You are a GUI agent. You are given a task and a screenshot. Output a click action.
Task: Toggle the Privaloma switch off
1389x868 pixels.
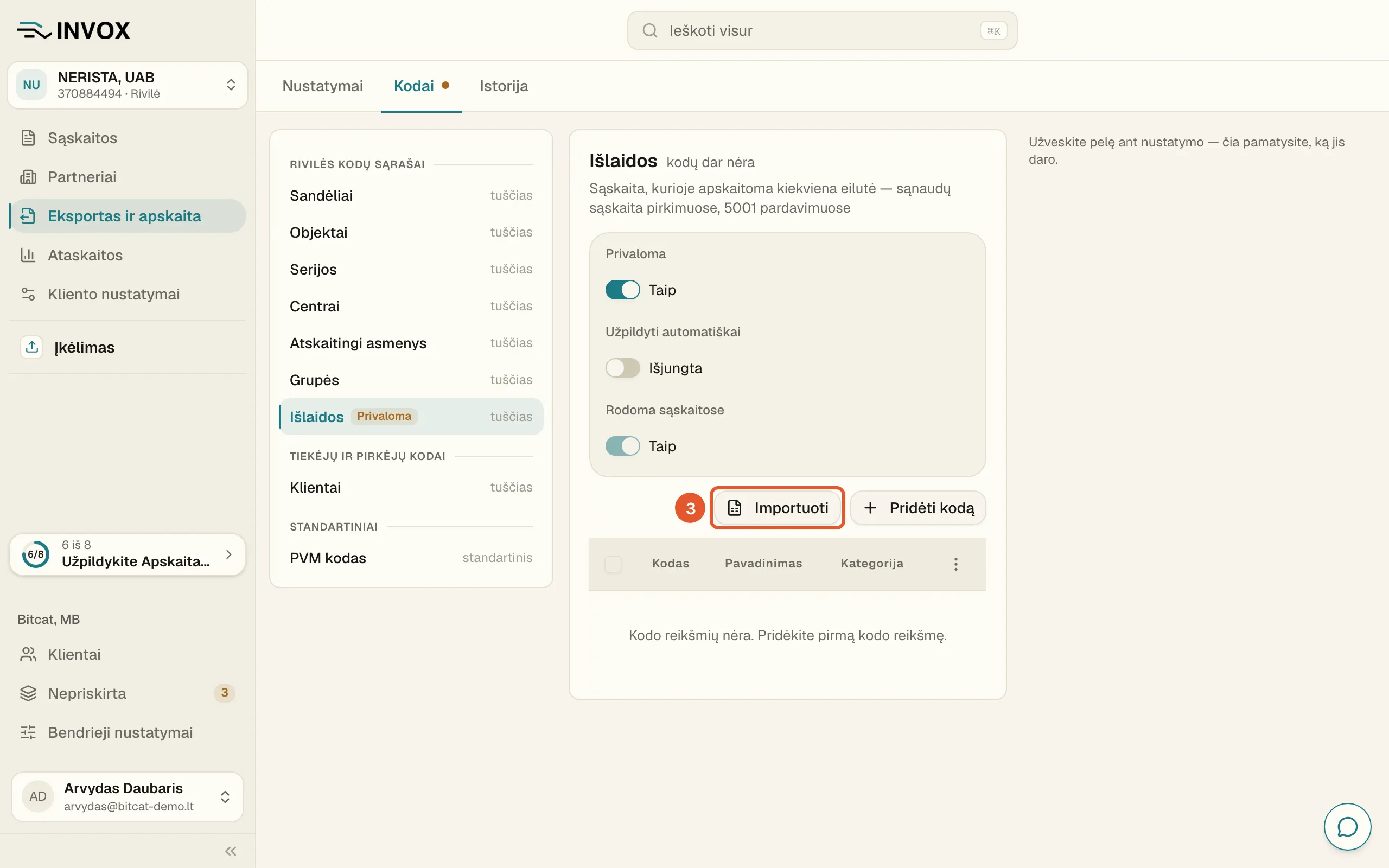(x=622, y=290)
